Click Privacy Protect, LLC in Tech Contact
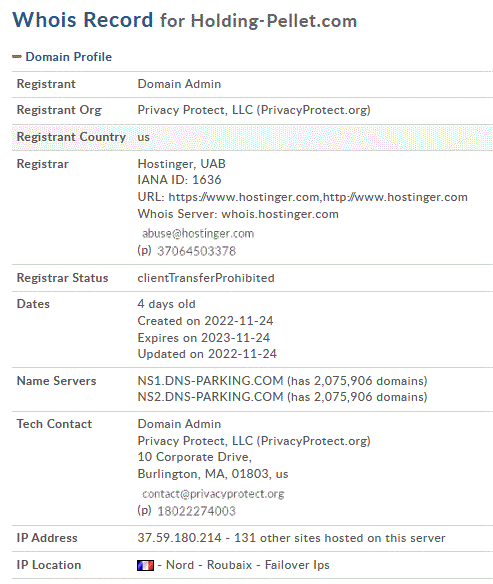 (x=254, y=441)
